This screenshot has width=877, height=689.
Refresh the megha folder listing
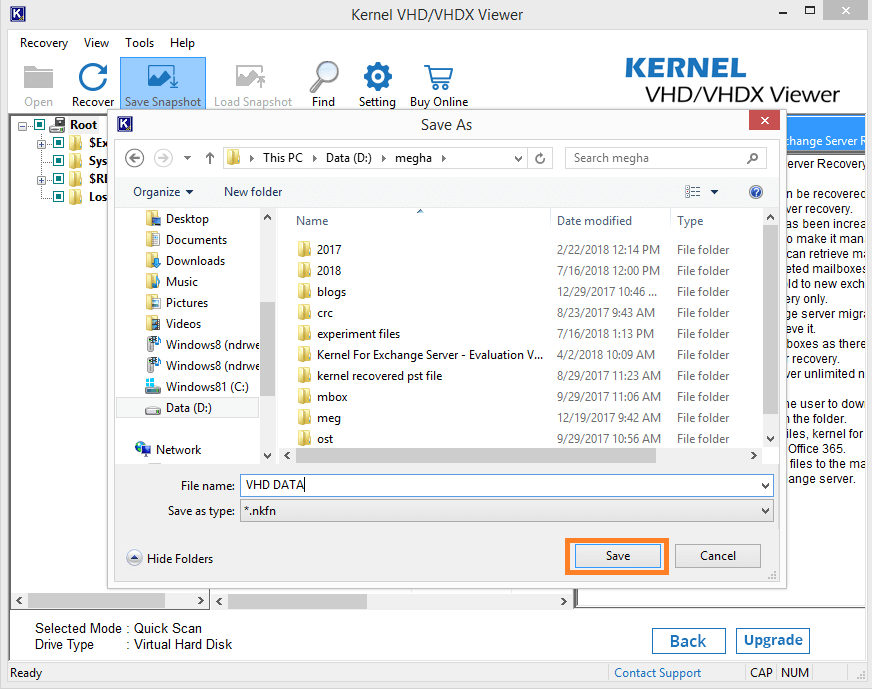tap(540, 158)
